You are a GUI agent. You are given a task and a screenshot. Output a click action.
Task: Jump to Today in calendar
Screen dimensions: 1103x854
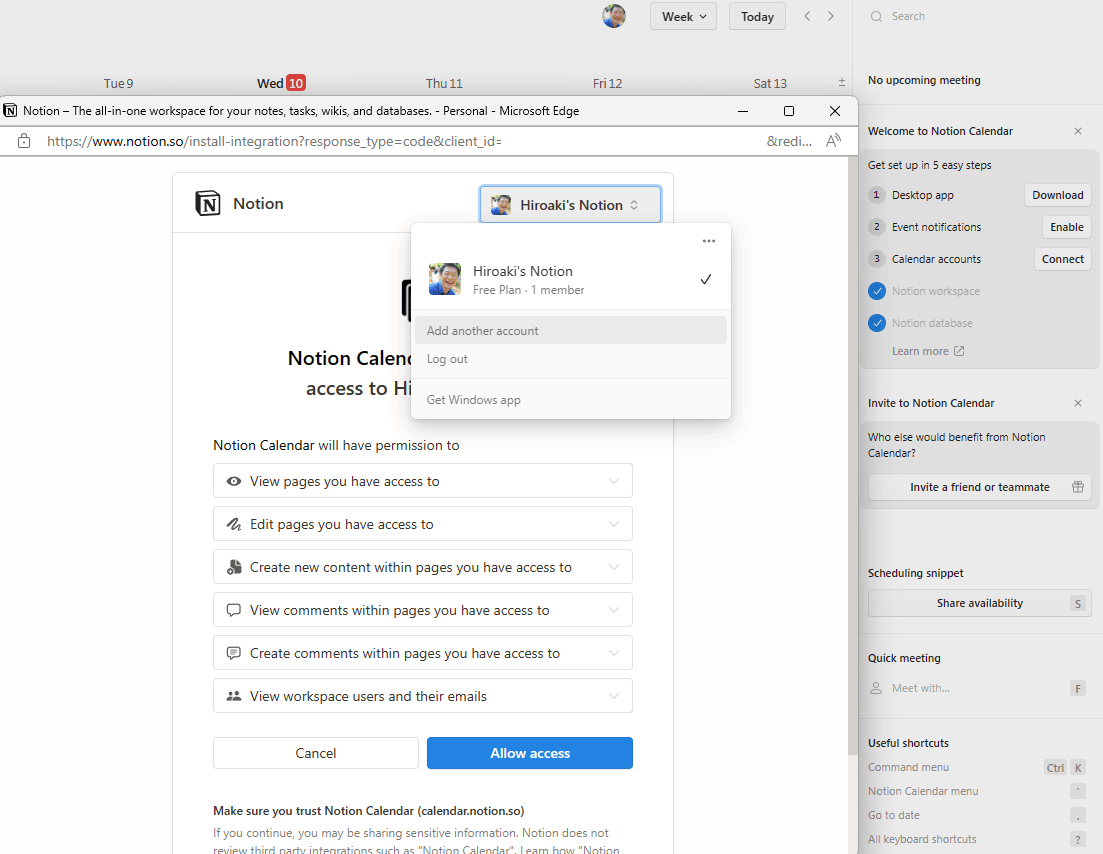point(757,16)
